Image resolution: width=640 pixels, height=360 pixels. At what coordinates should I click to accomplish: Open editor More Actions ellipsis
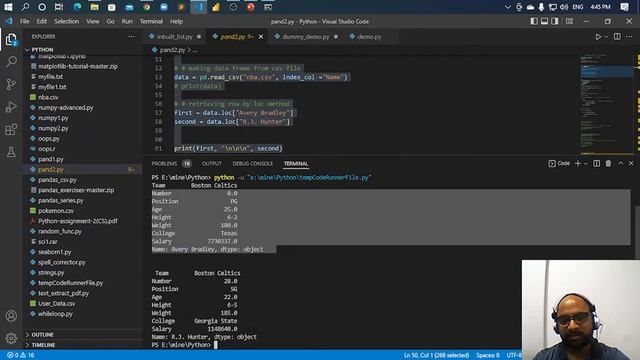(629, 37)
